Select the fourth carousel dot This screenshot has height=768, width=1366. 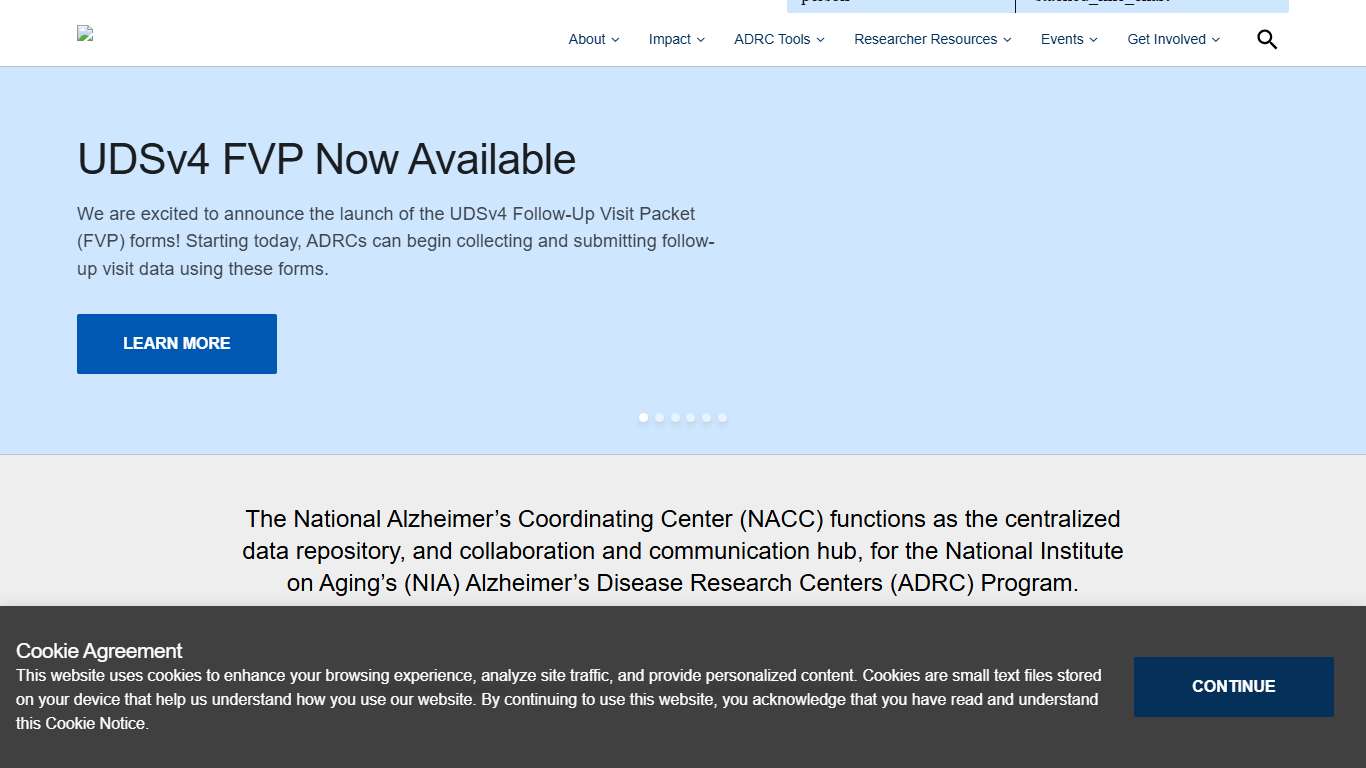click(691, 418)
